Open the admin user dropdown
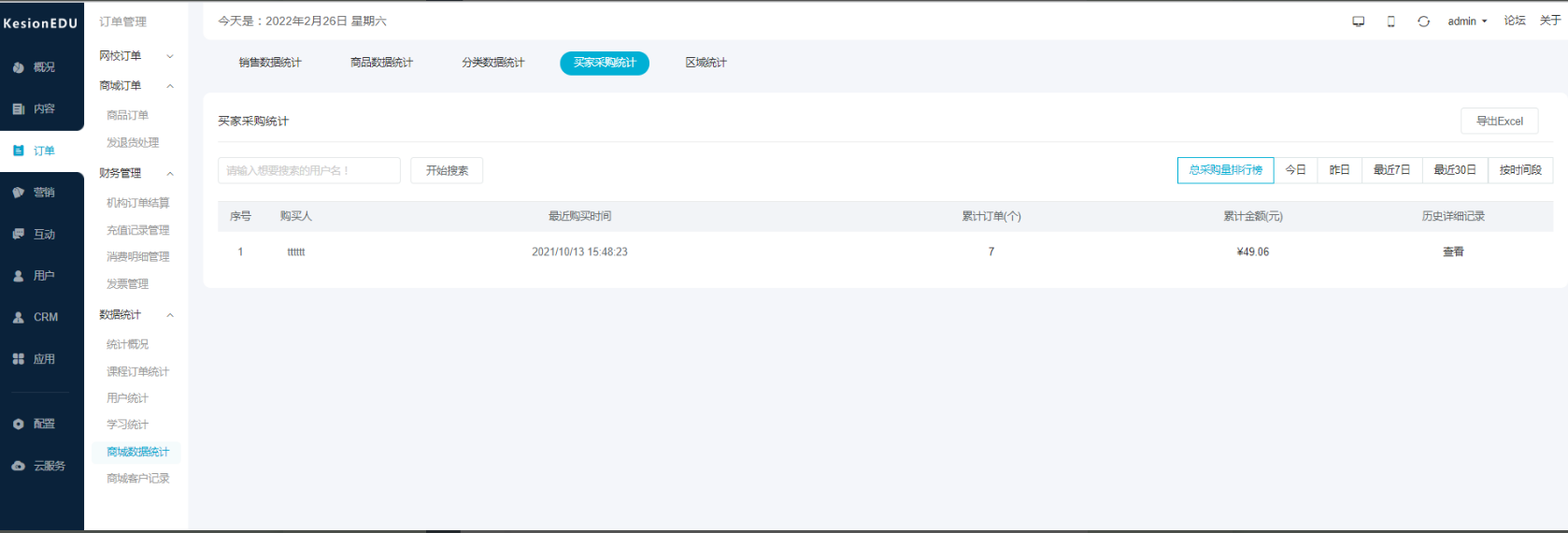Image resolution: width=1568 pixels, height=533 pixels. tap(1467, 22)
